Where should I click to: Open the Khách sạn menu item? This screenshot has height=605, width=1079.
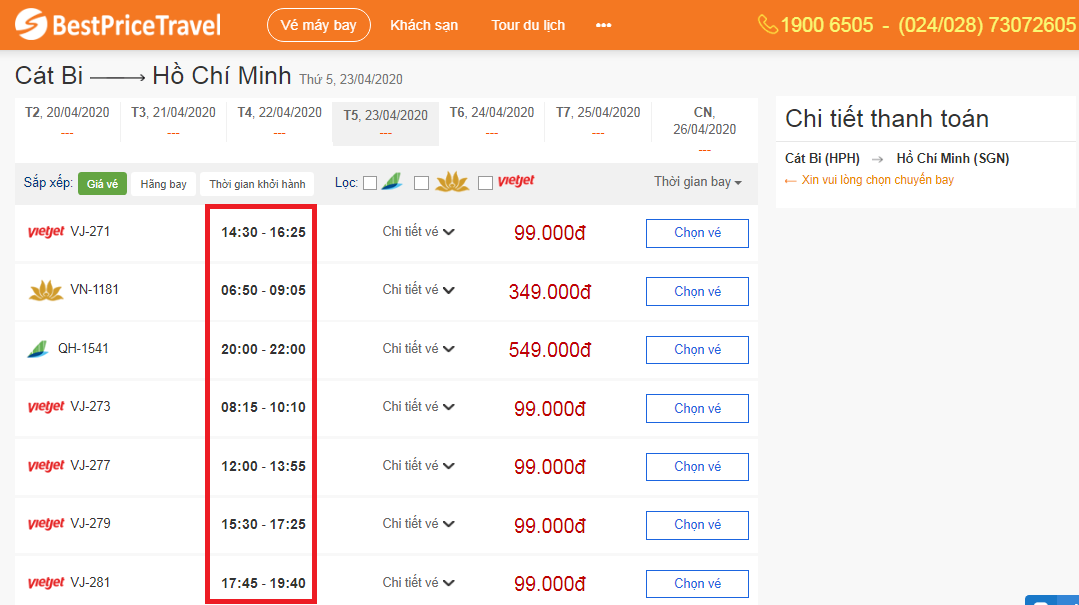click(424, 25)
